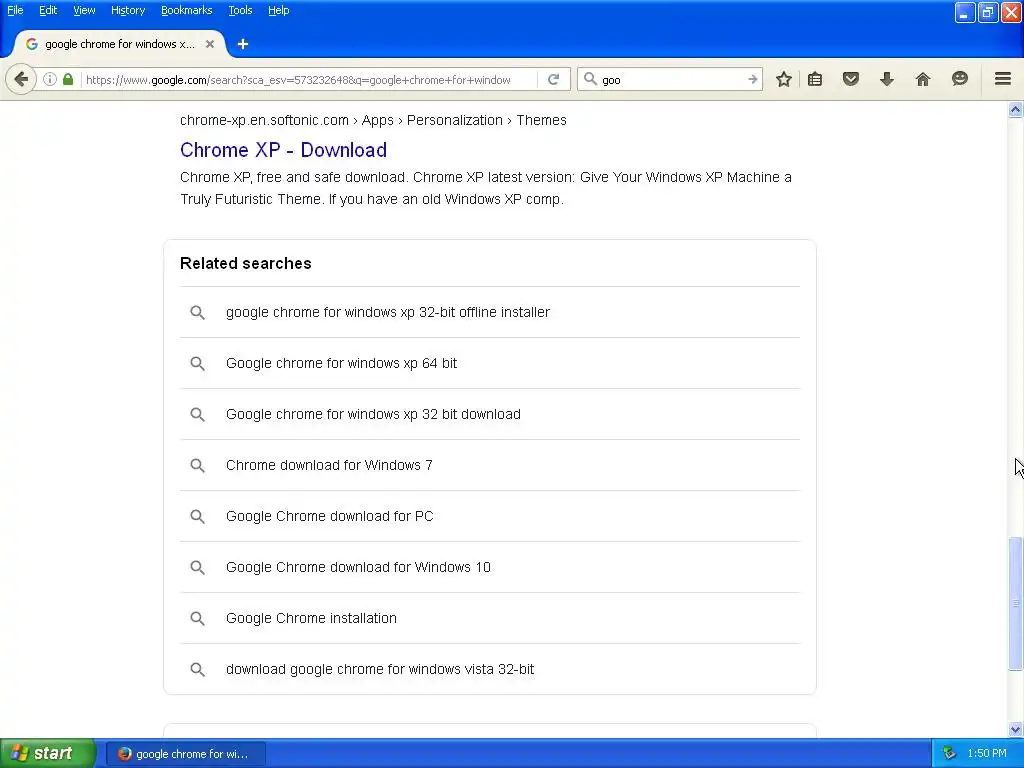Open site information icon in address bar
The width and height of the screenshot is (1024, 768).
click(50, 80)
